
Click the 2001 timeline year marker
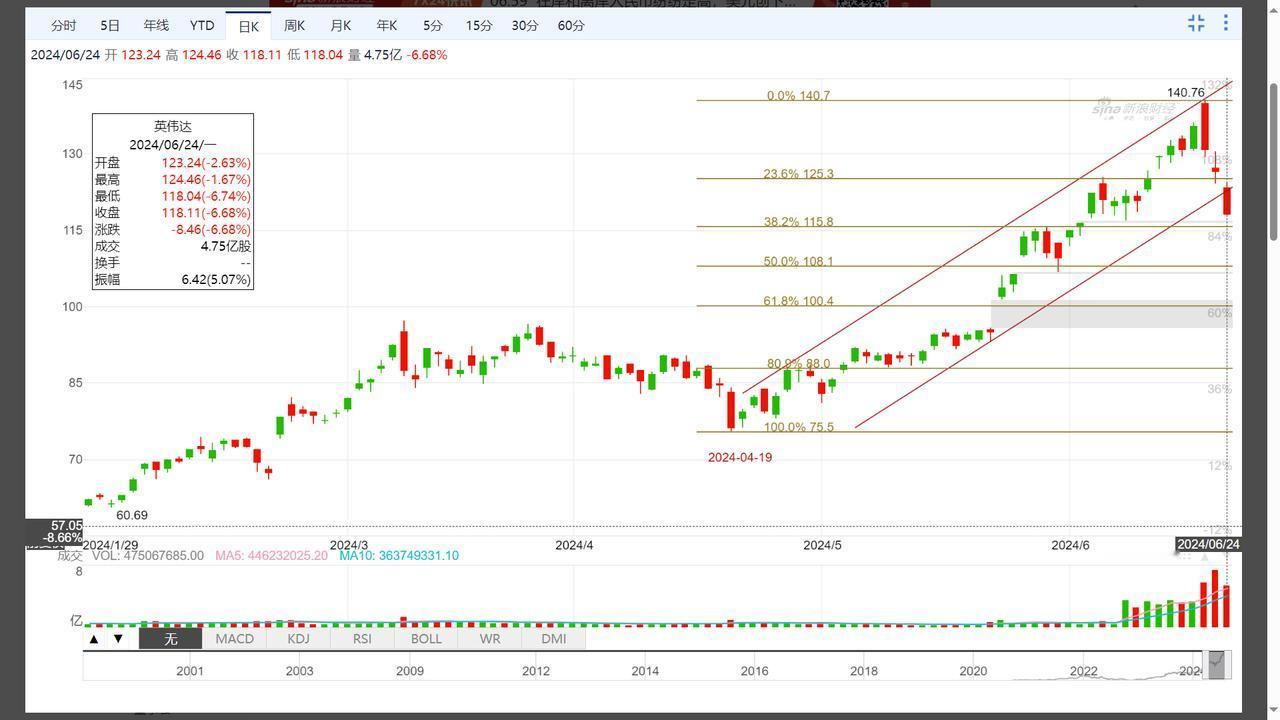tap(190, 671)
